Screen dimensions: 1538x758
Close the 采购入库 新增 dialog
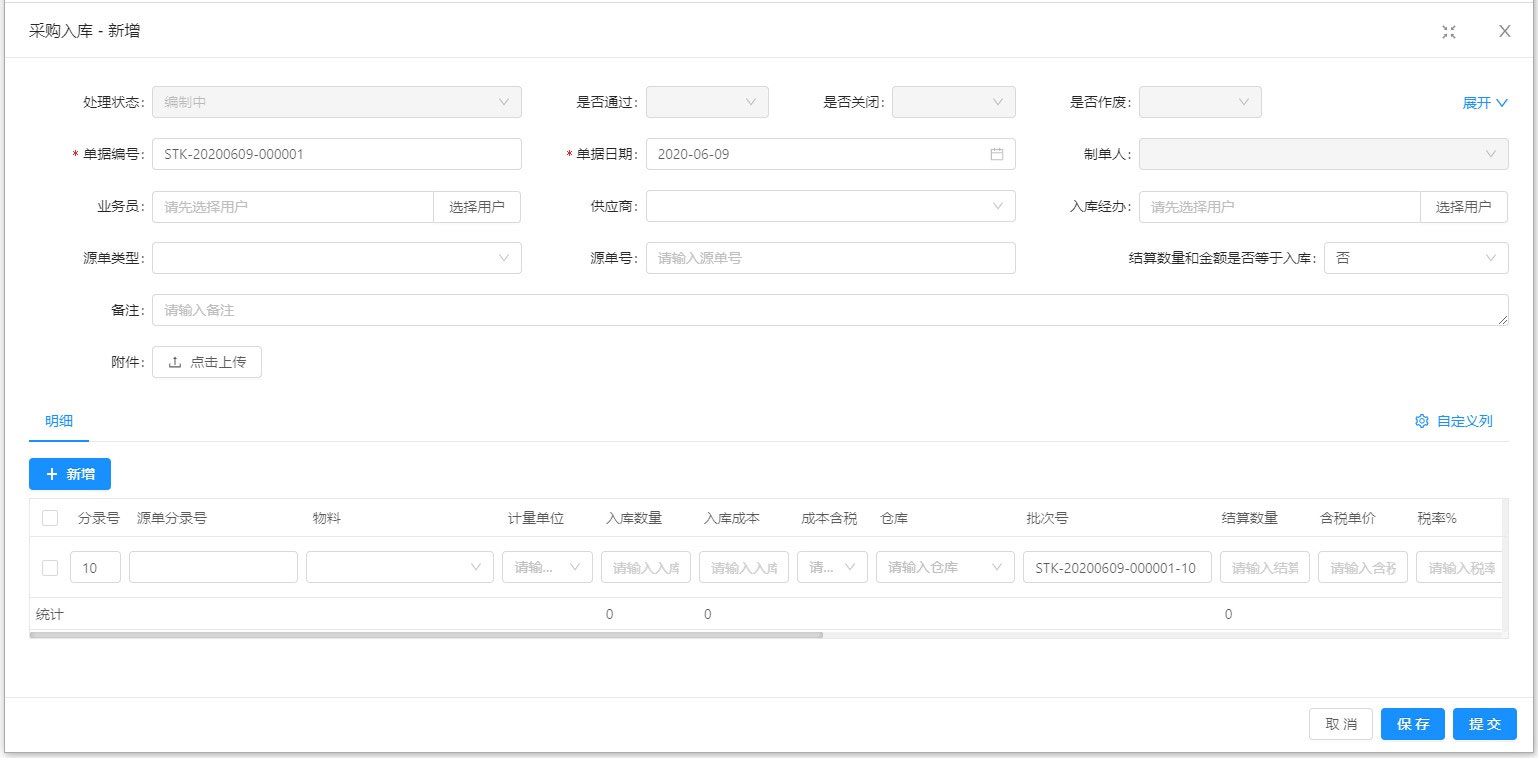[1504, 31]
